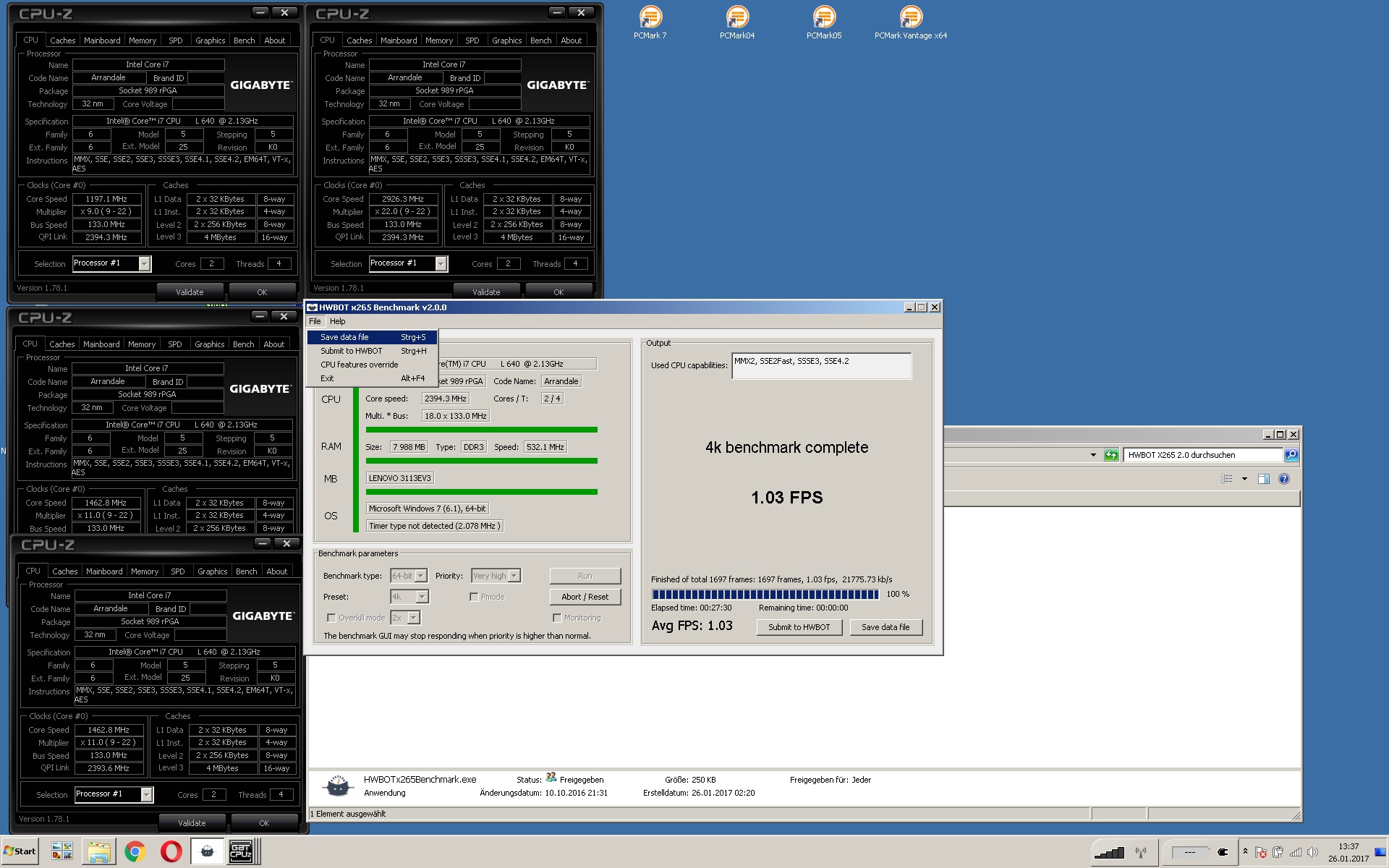Open the PCMark Vantage x64 desktop shortcut
This screenshot has height=868, width=1389.
pos(910,22)
